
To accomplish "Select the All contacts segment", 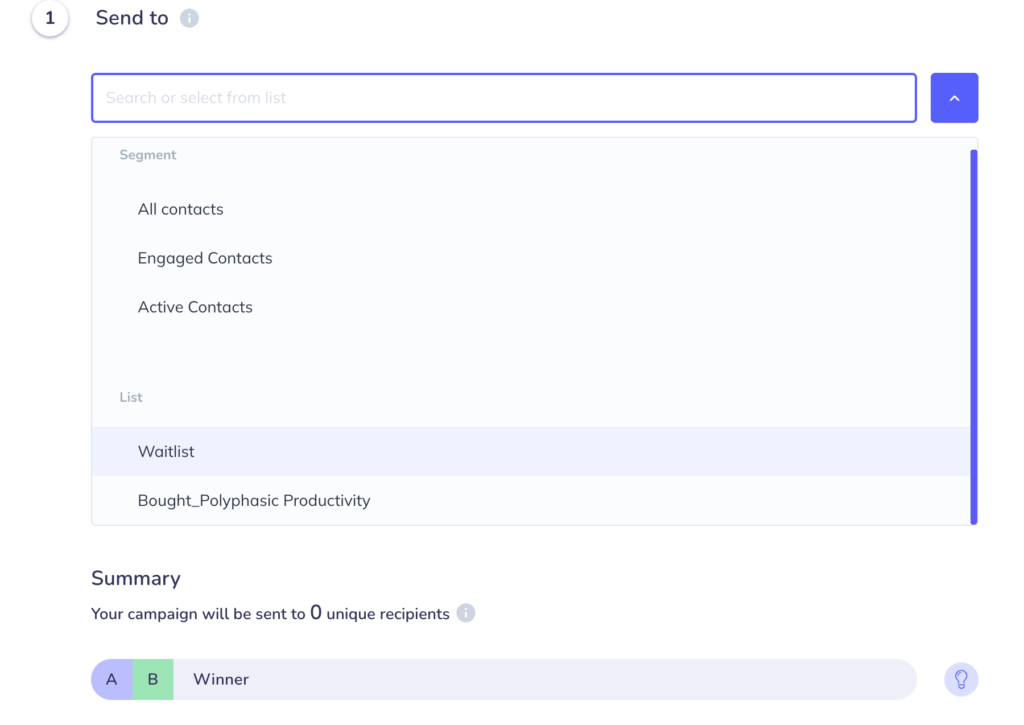I will [x=180, y=209].
